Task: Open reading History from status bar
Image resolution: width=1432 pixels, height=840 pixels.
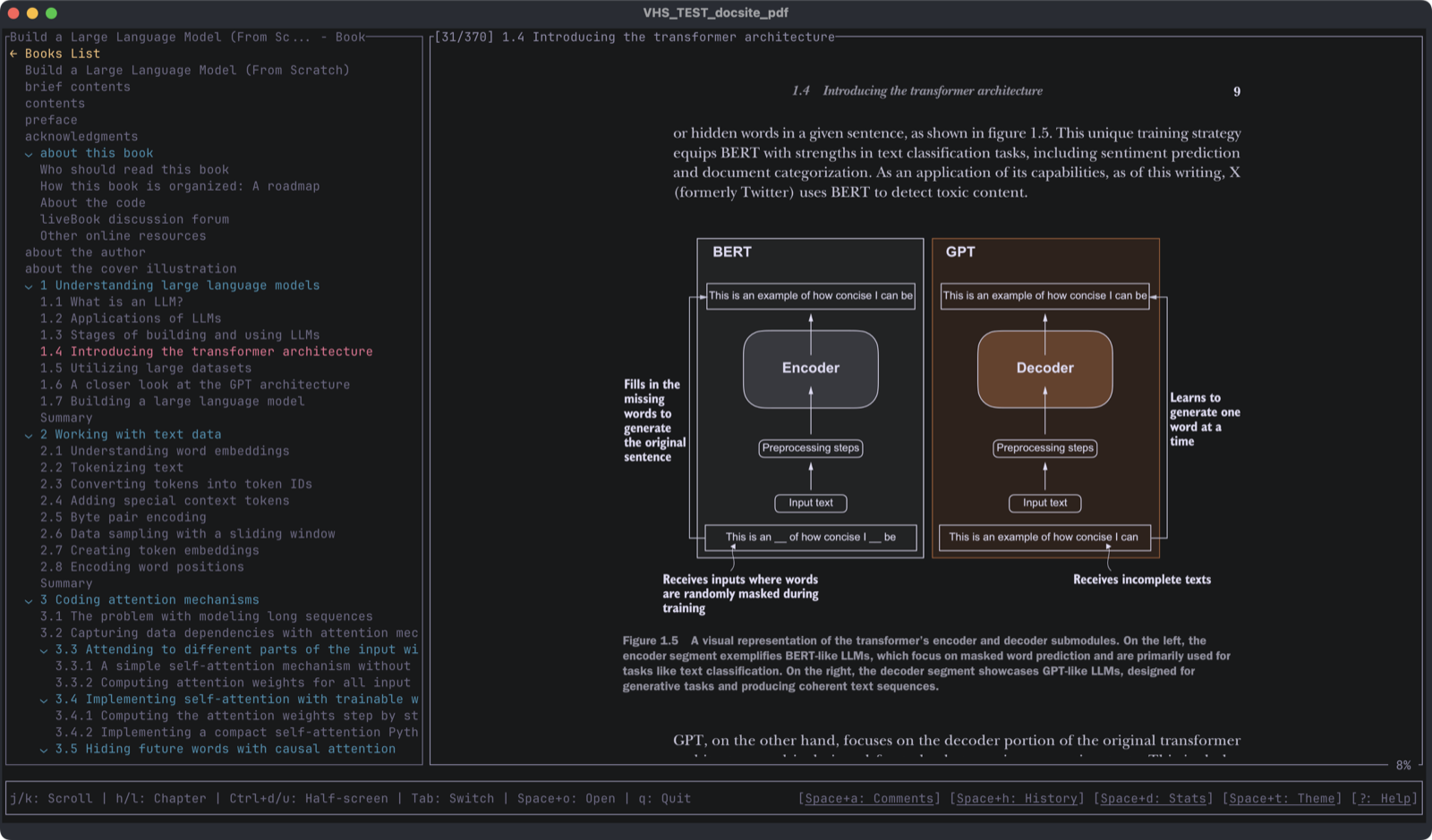Action: (x=1017, y=799)
